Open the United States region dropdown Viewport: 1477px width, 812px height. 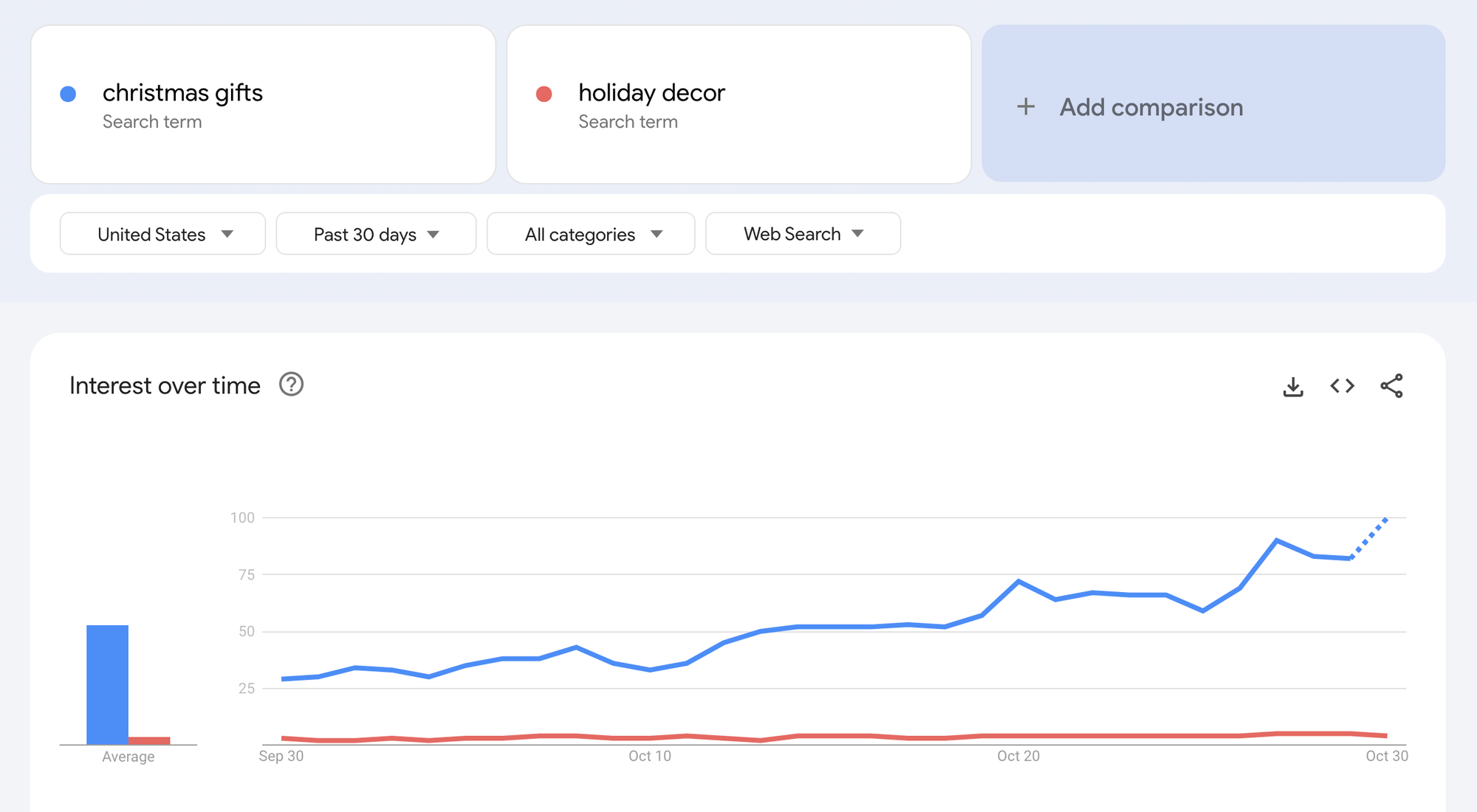click(x=162, y=233)
